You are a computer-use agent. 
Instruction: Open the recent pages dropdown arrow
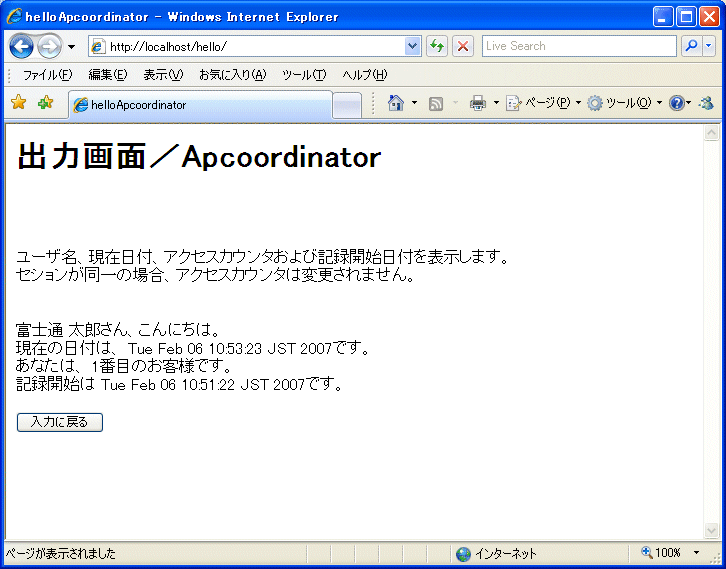point(71,47)
